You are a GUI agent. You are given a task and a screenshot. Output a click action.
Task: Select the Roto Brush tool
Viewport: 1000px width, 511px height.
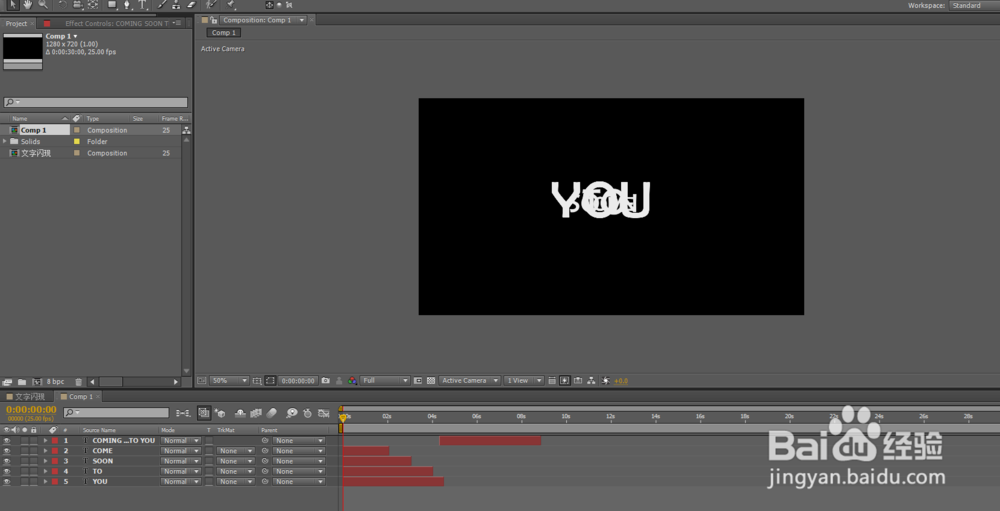tap(212, 4)
